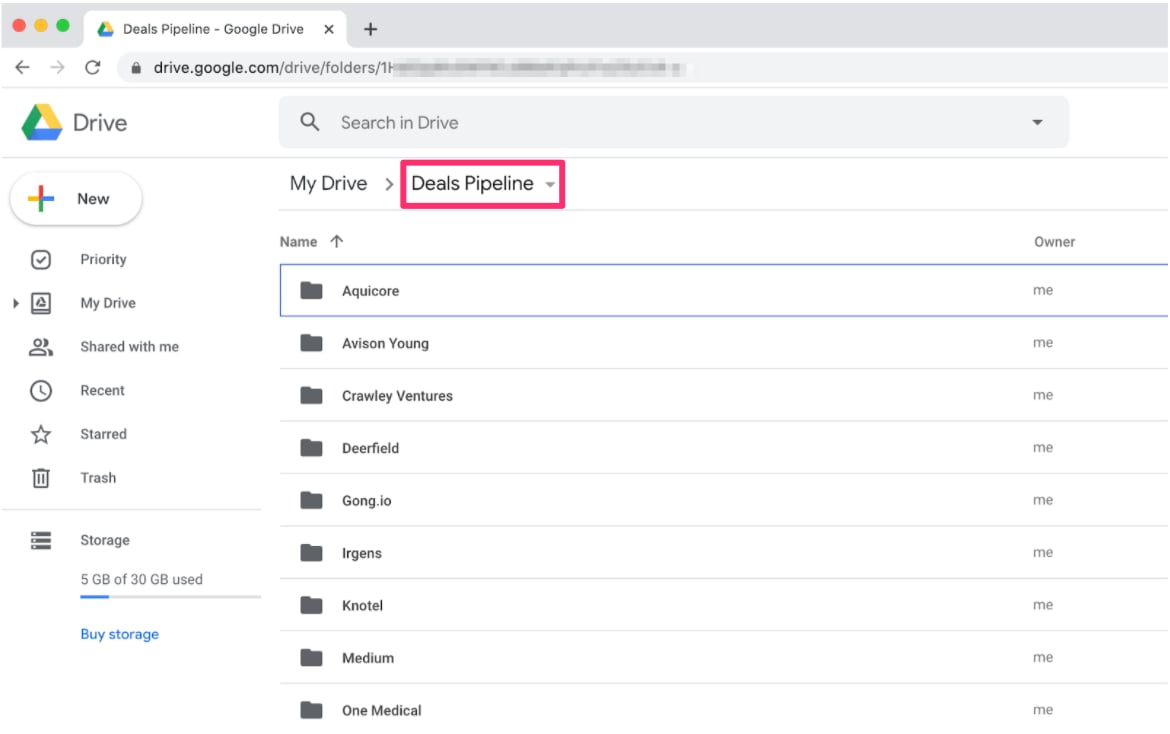Click the storage usage bar

tap(171, 597)
